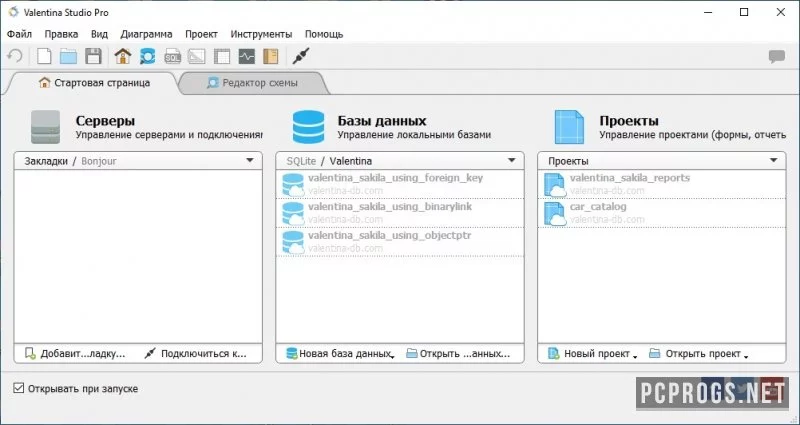Open the Вид menu

click(99, 34)
